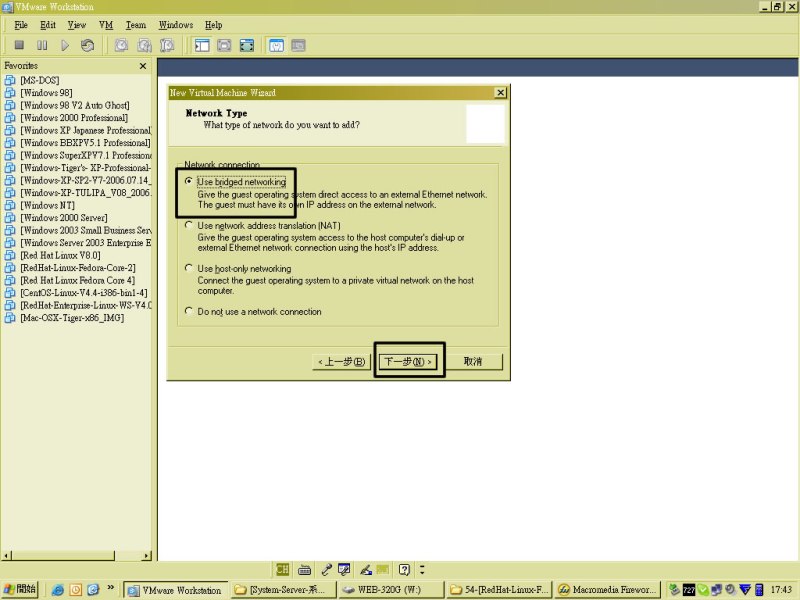
Task: Switch to System-Server folder taskbar button
Action: [x=284, y=590]
